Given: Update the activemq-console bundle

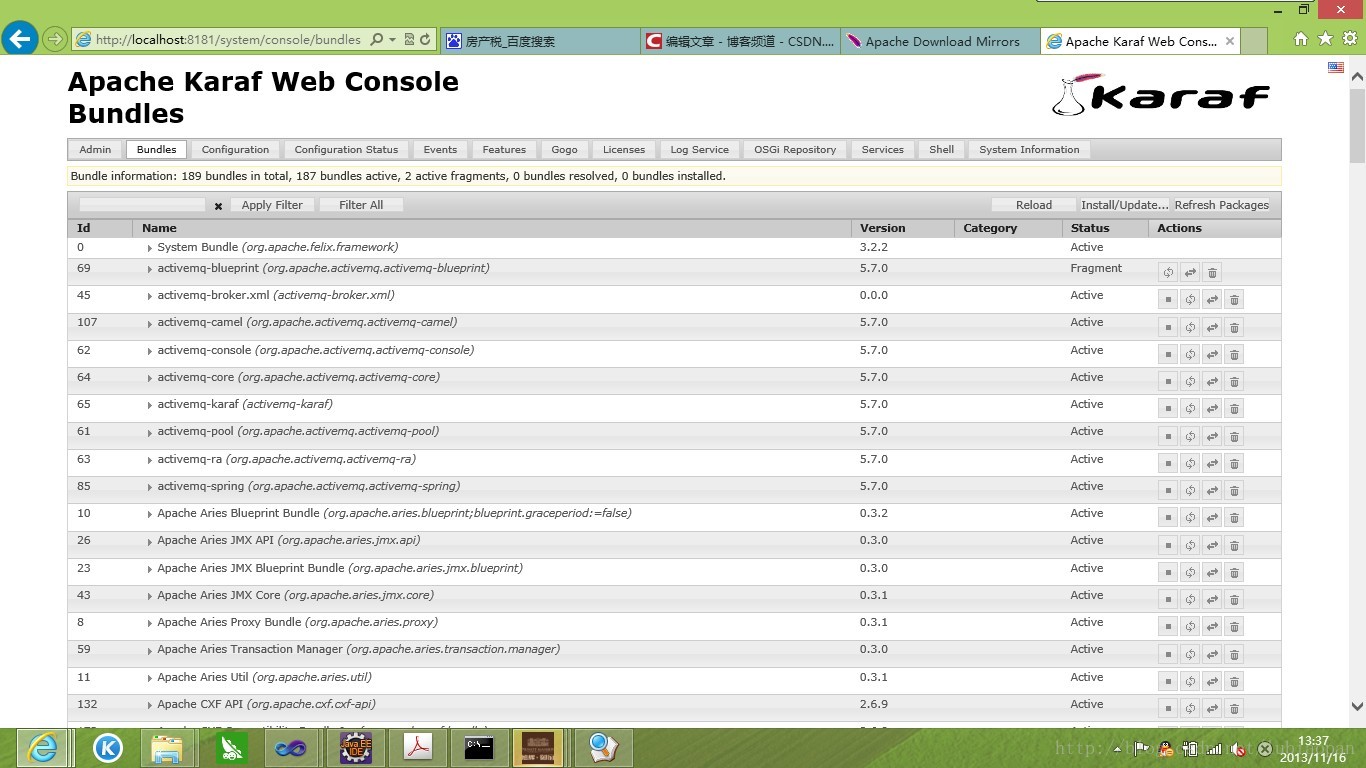Looking at the screenshot, I should [1212, 354].
